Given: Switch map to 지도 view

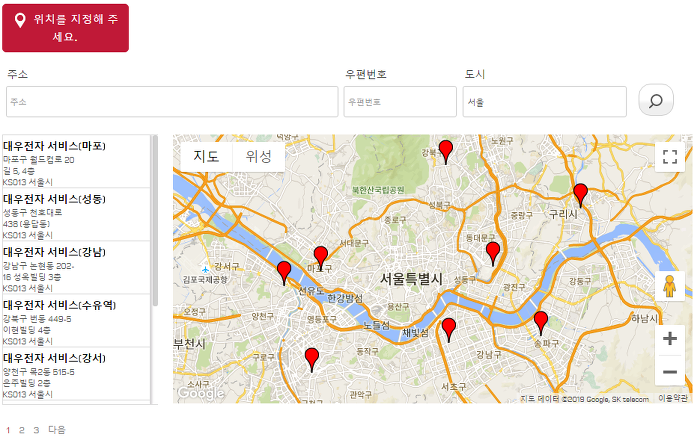Looking at the screenshot, I should tap(206, 156).
